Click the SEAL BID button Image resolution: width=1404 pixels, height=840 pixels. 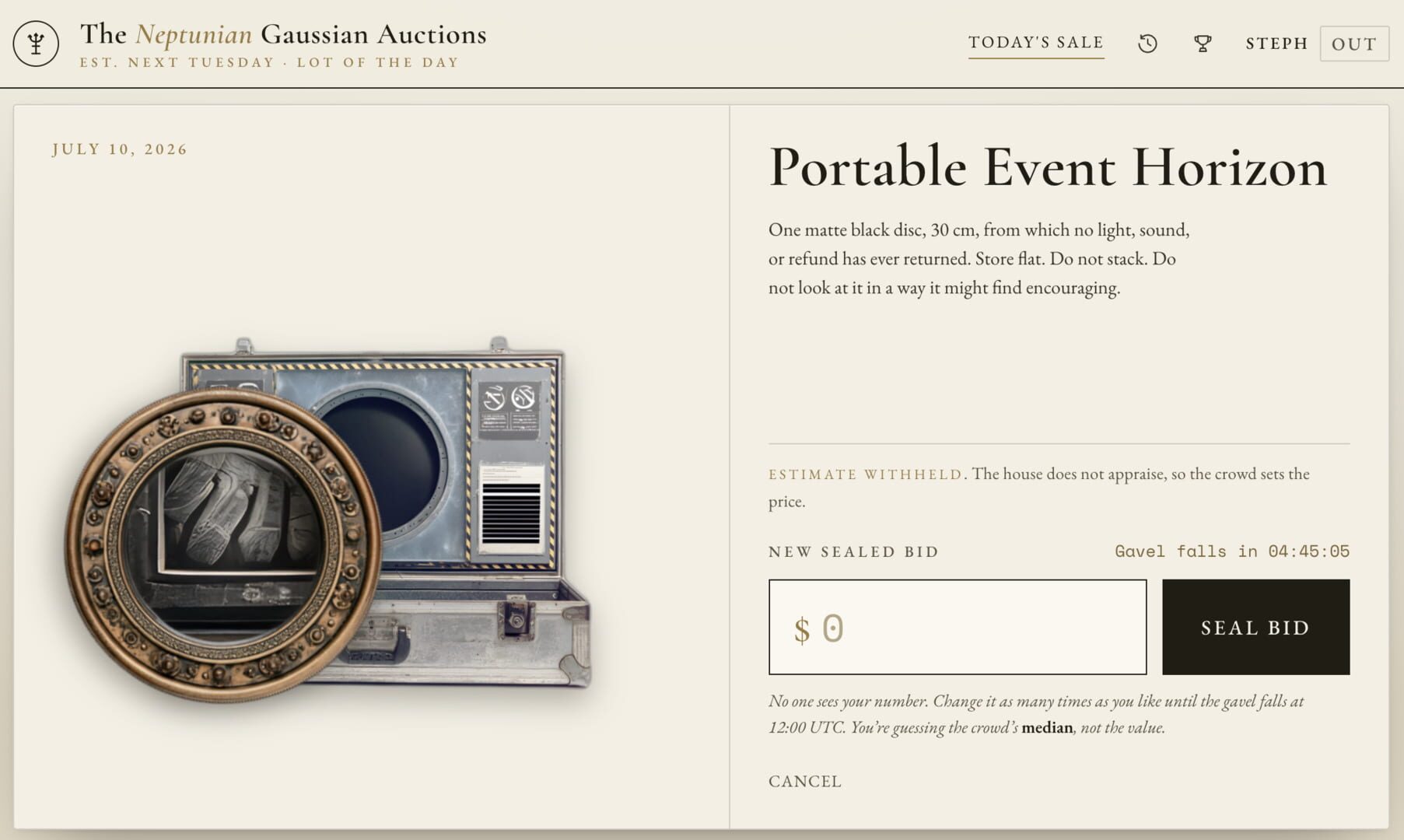point(1256,627)
